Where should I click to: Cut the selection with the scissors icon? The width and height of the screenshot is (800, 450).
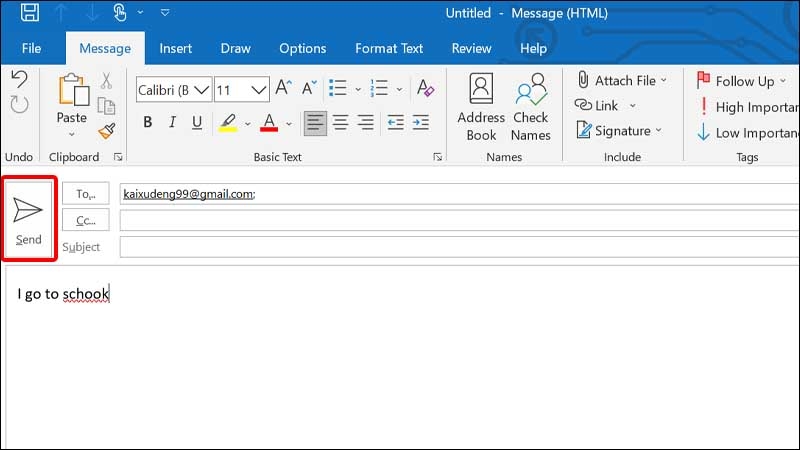click(106, 81)
